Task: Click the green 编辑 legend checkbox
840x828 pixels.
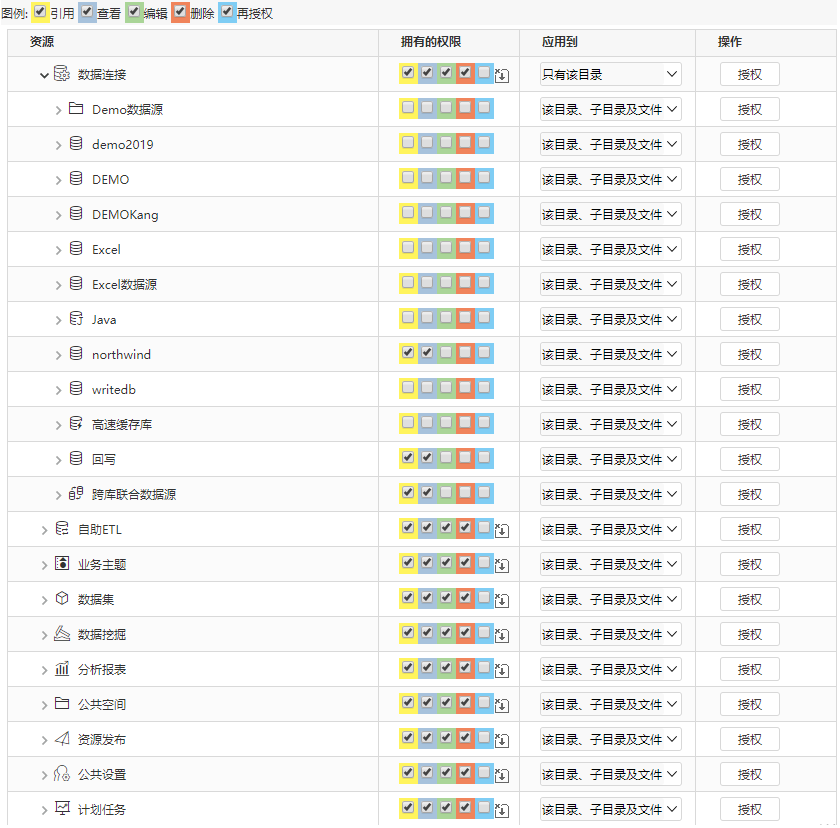Action: tap(134, 11)
